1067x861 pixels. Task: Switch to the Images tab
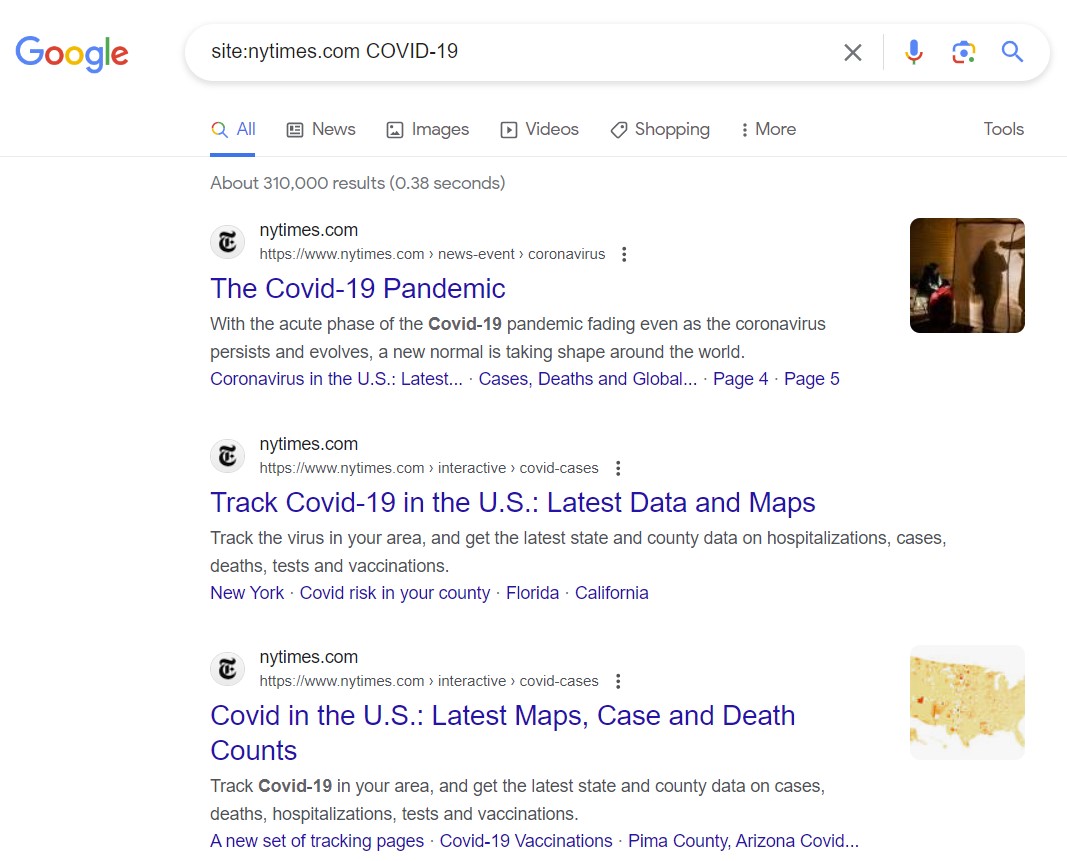(x=428, y=129)
